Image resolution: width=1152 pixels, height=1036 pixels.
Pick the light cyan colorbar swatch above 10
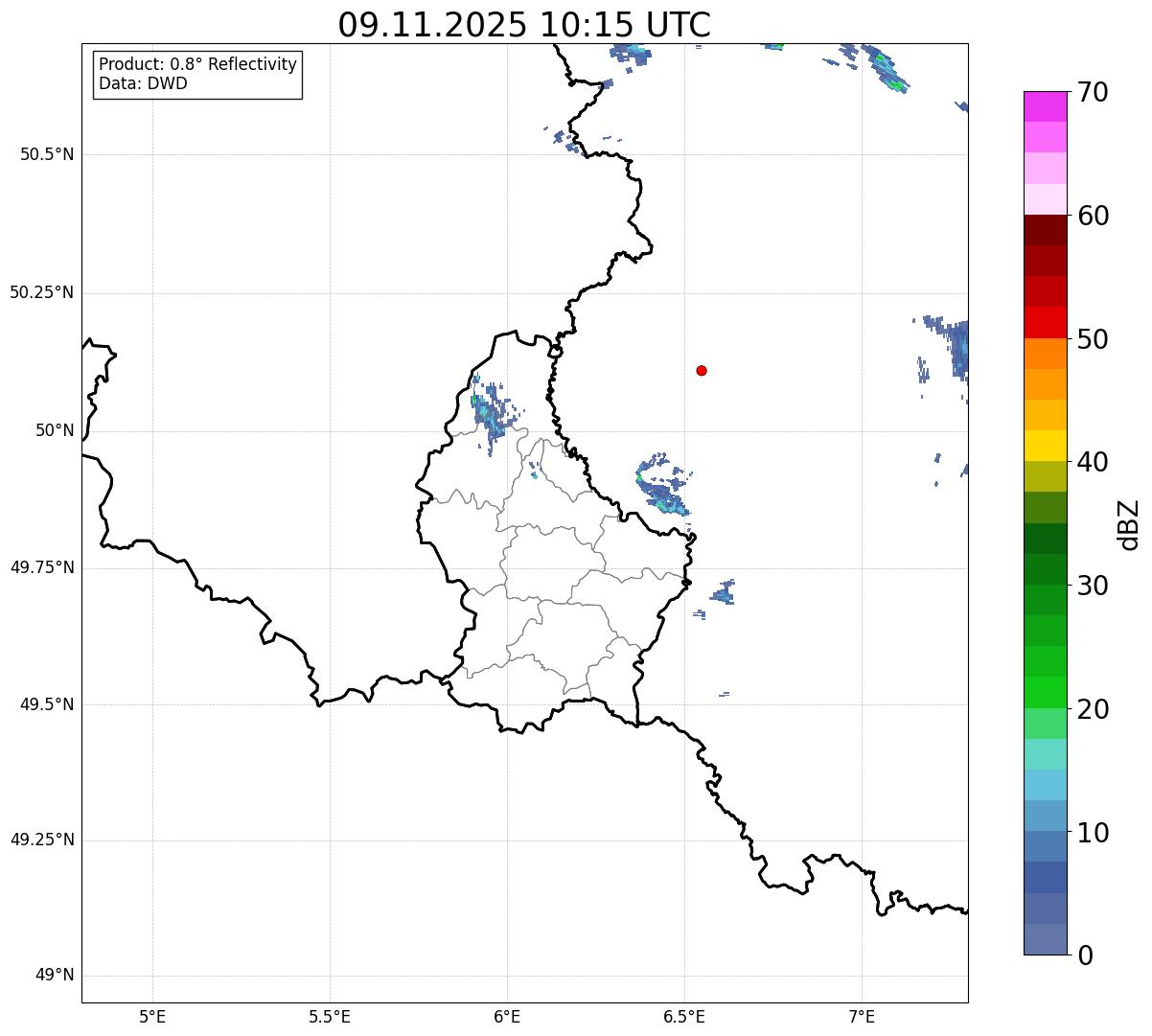click(1045, 785)
